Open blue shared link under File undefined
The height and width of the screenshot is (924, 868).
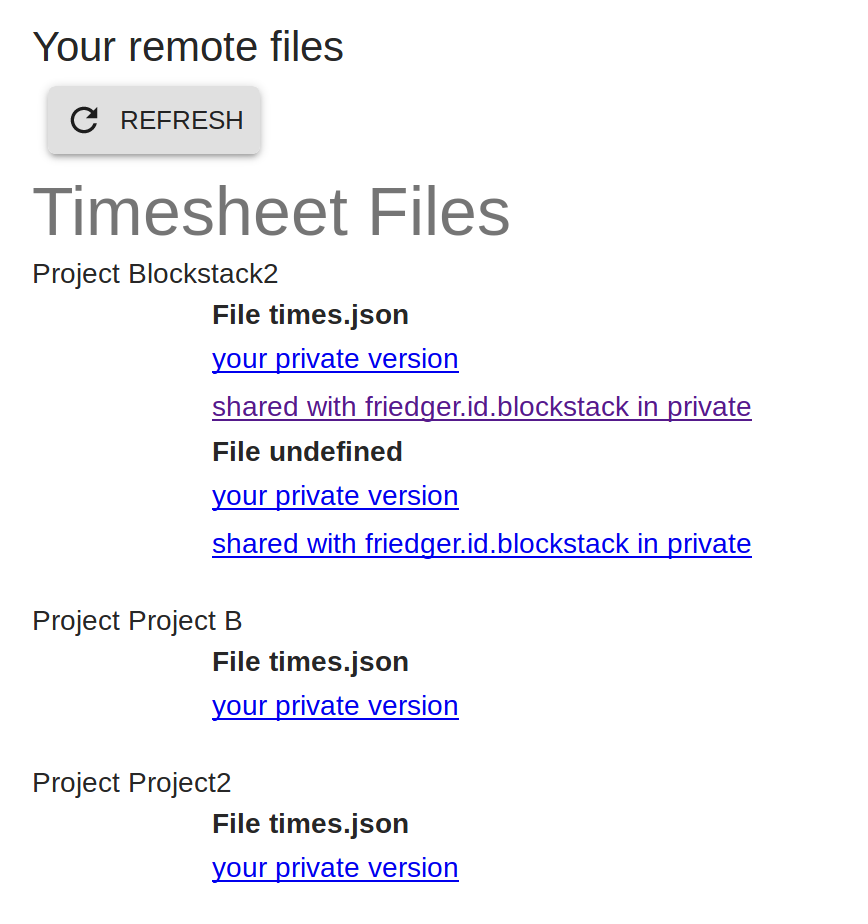coord(481,543)
